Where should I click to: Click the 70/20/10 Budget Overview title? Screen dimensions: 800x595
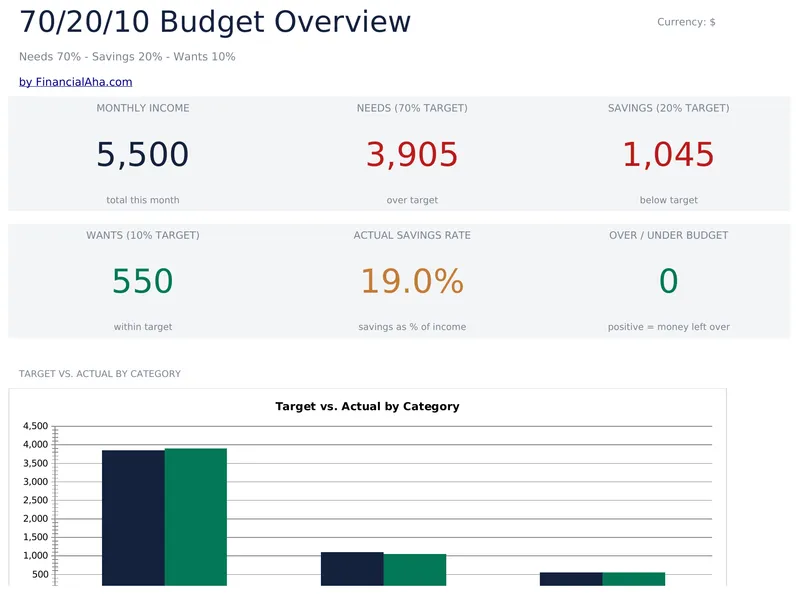(215, 22)
